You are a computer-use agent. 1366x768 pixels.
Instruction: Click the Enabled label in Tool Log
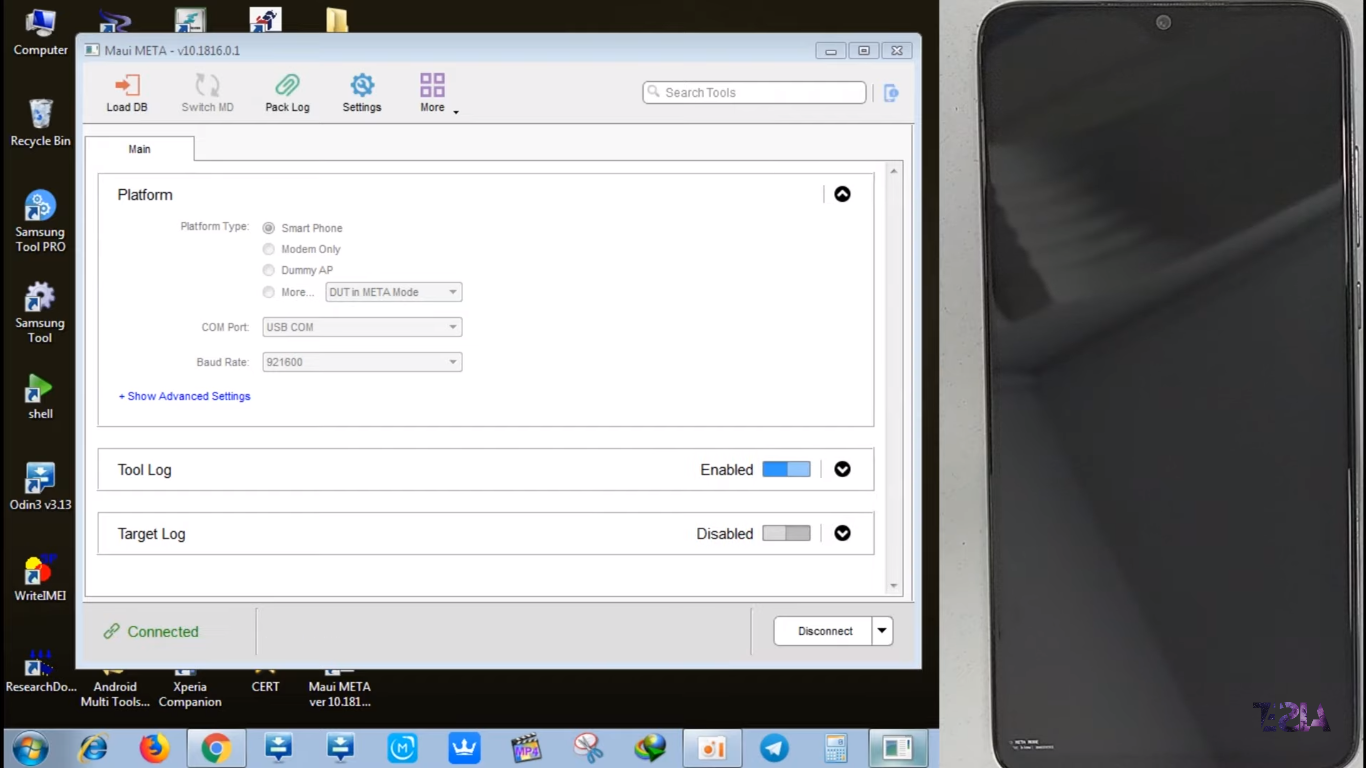coord(727,470)
